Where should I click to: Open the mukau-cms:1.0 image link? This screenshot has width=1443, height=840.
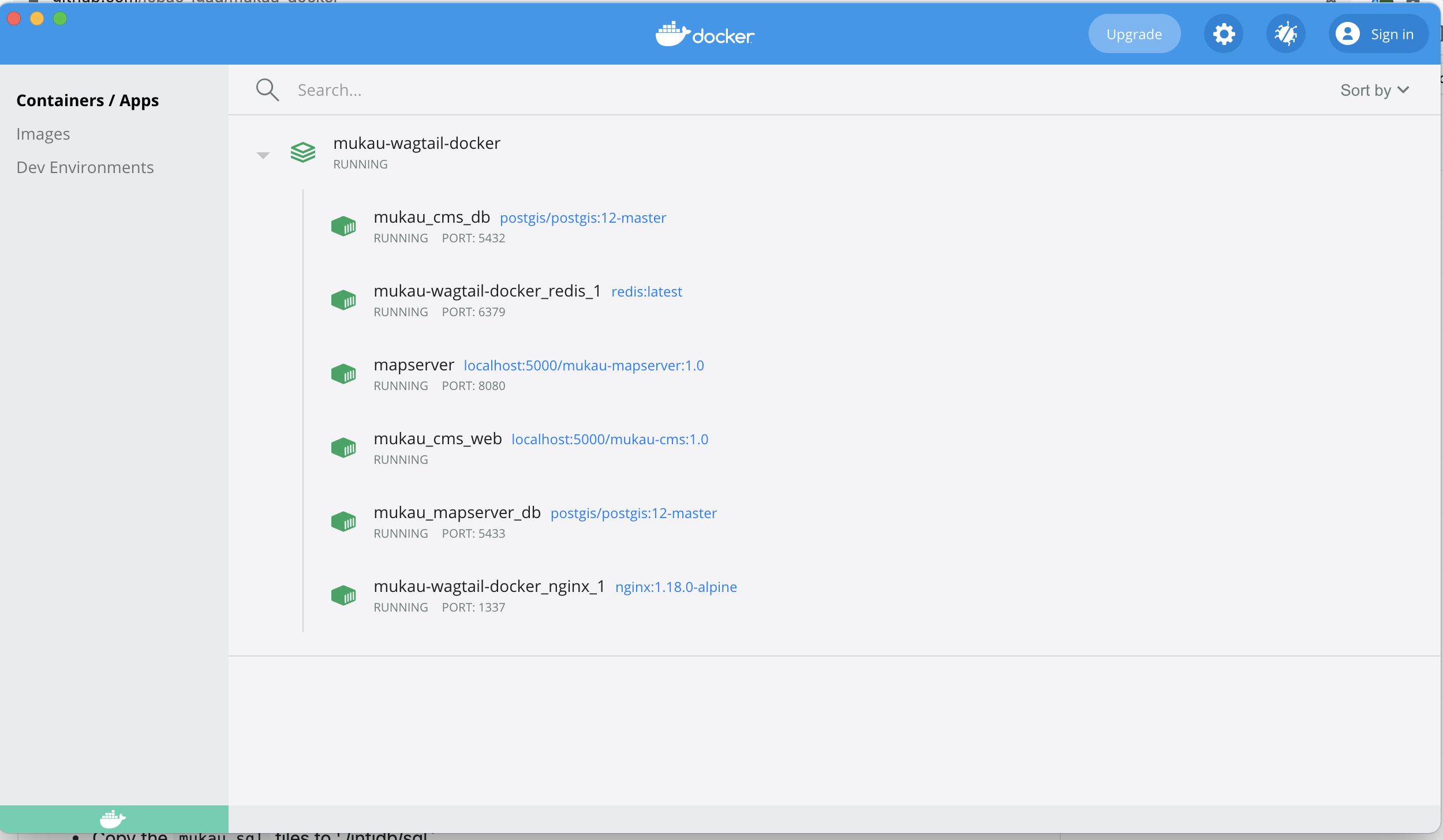coord(610,440)
